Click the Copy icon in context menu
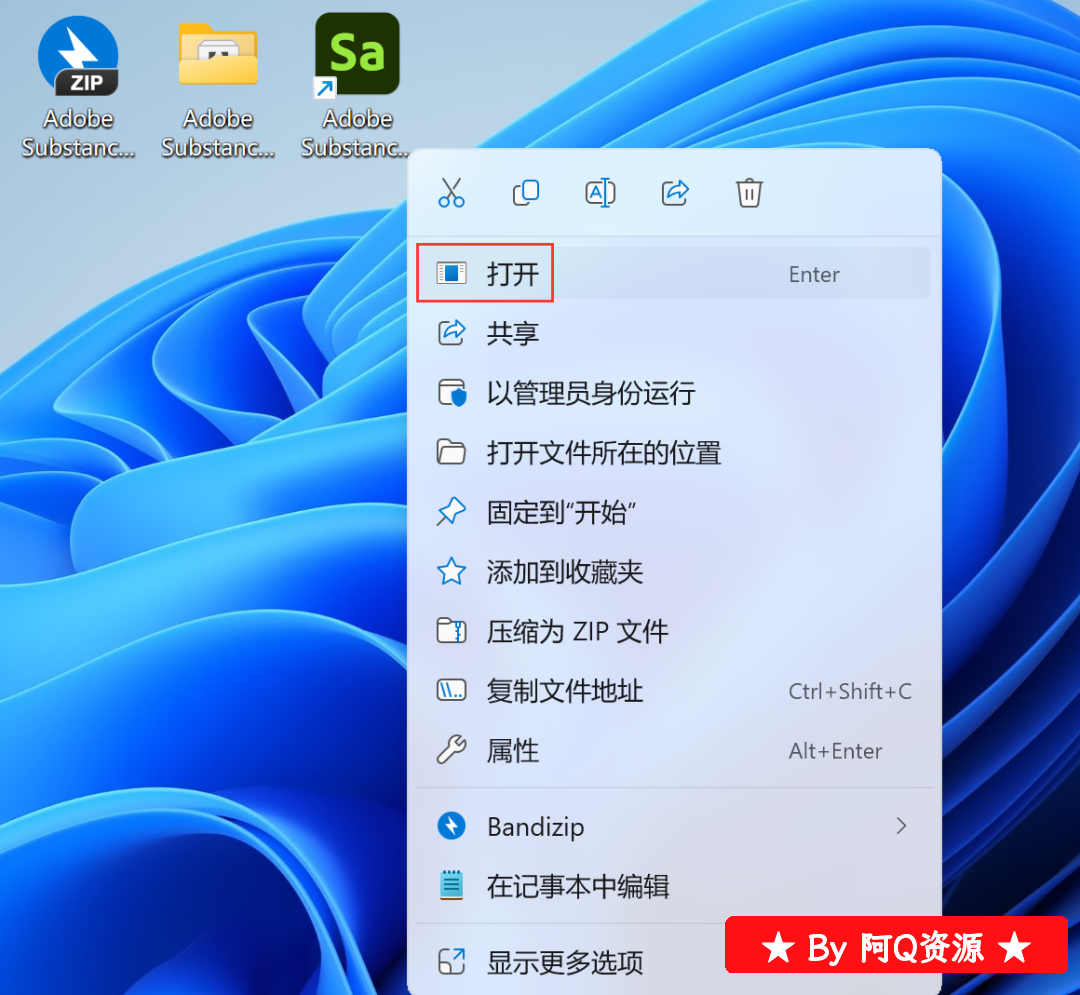 [x=526, y=192]
